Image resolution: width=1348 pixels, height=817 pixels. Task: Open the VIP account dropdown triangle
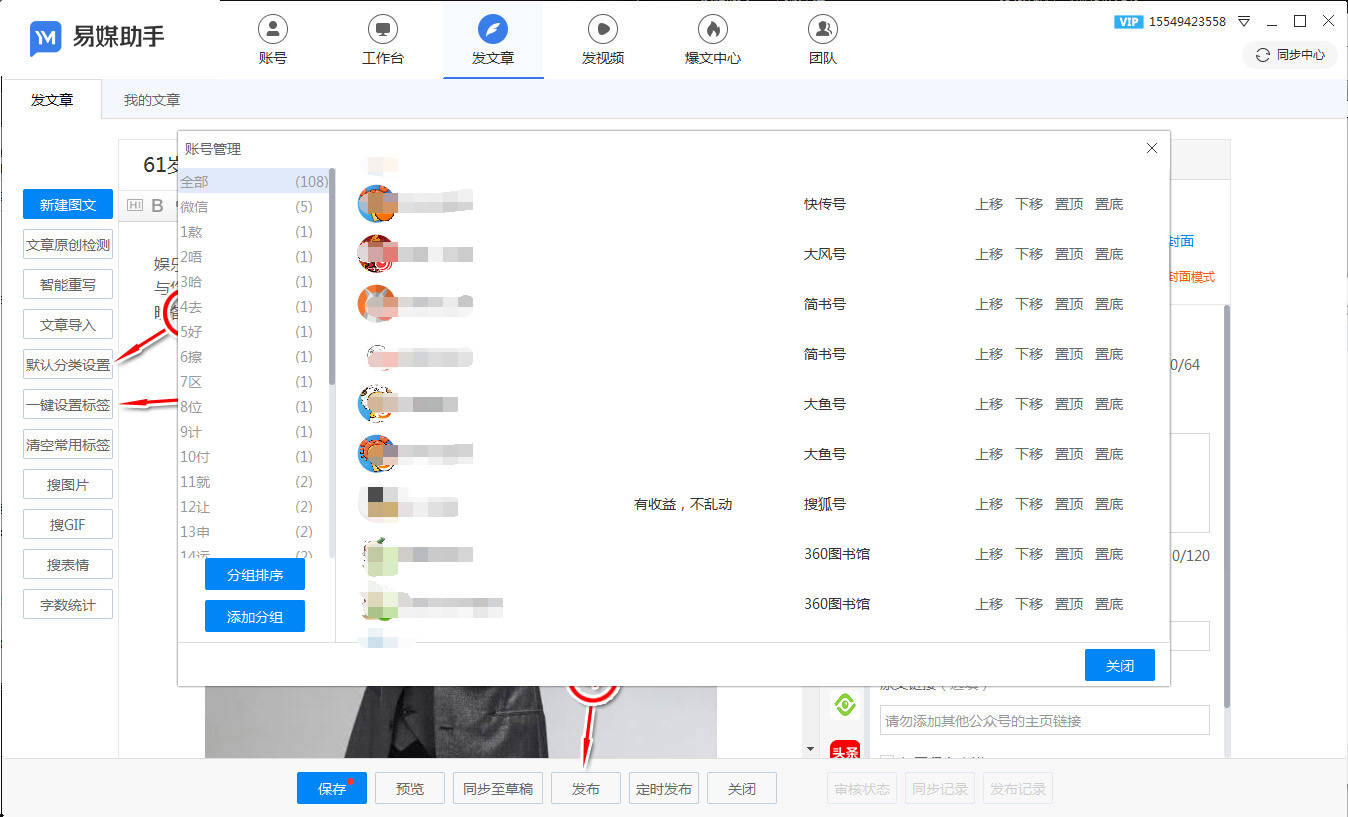coord(1244,21)
